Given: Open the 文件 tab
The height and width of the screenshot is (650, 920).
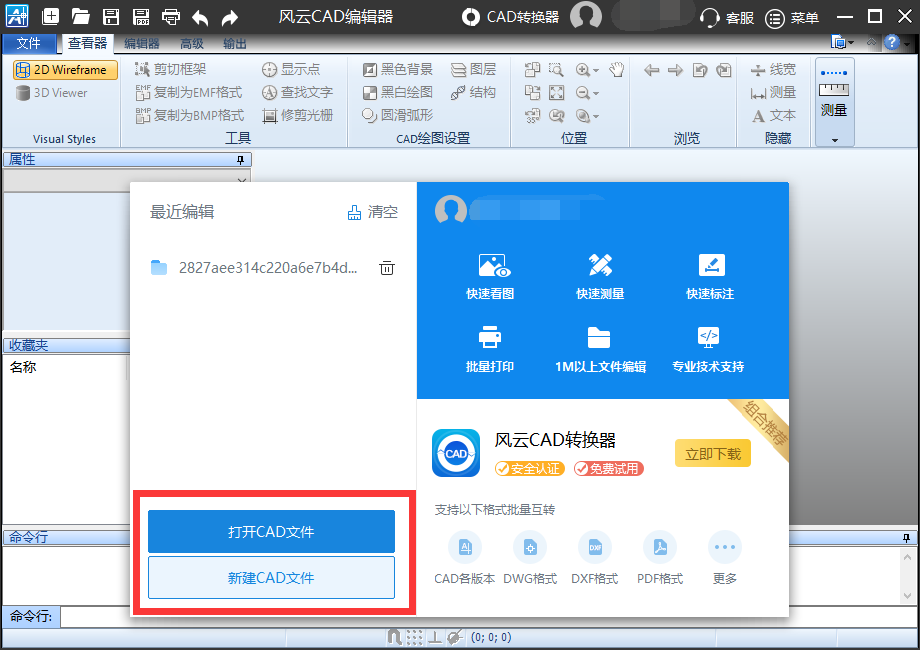Looking at the screenshot, I should [x=28, y=43].
